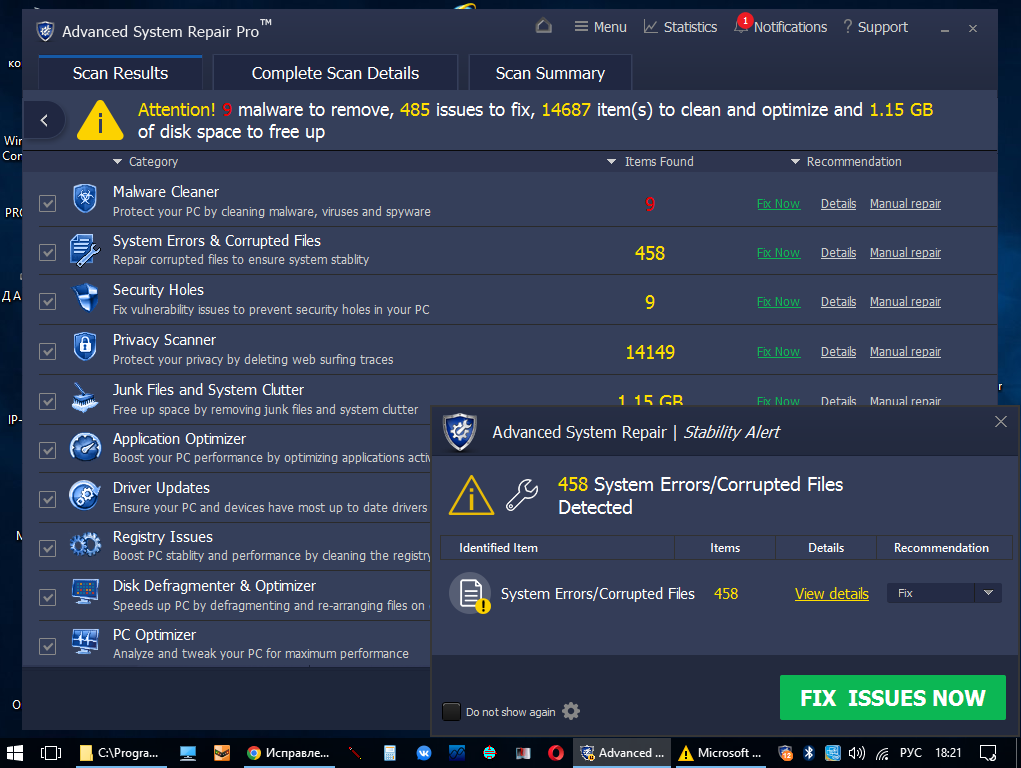Click the corrupted files document icon
The image size is (1021, 768).
(469, 593)
